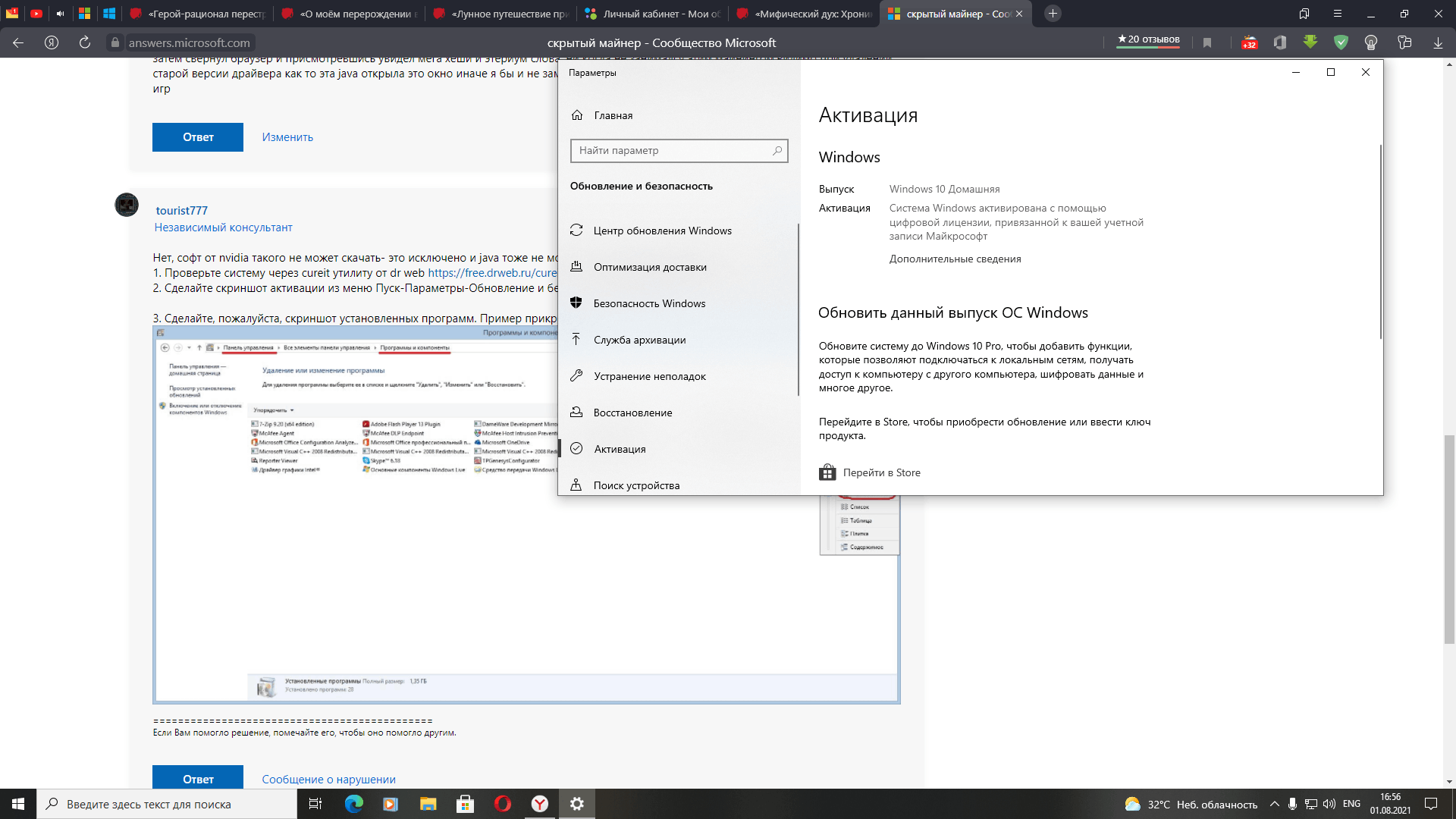Launch Microsoft Edge from taskbar
Viewport: 1456px width, 819px height.
(353, 804)
